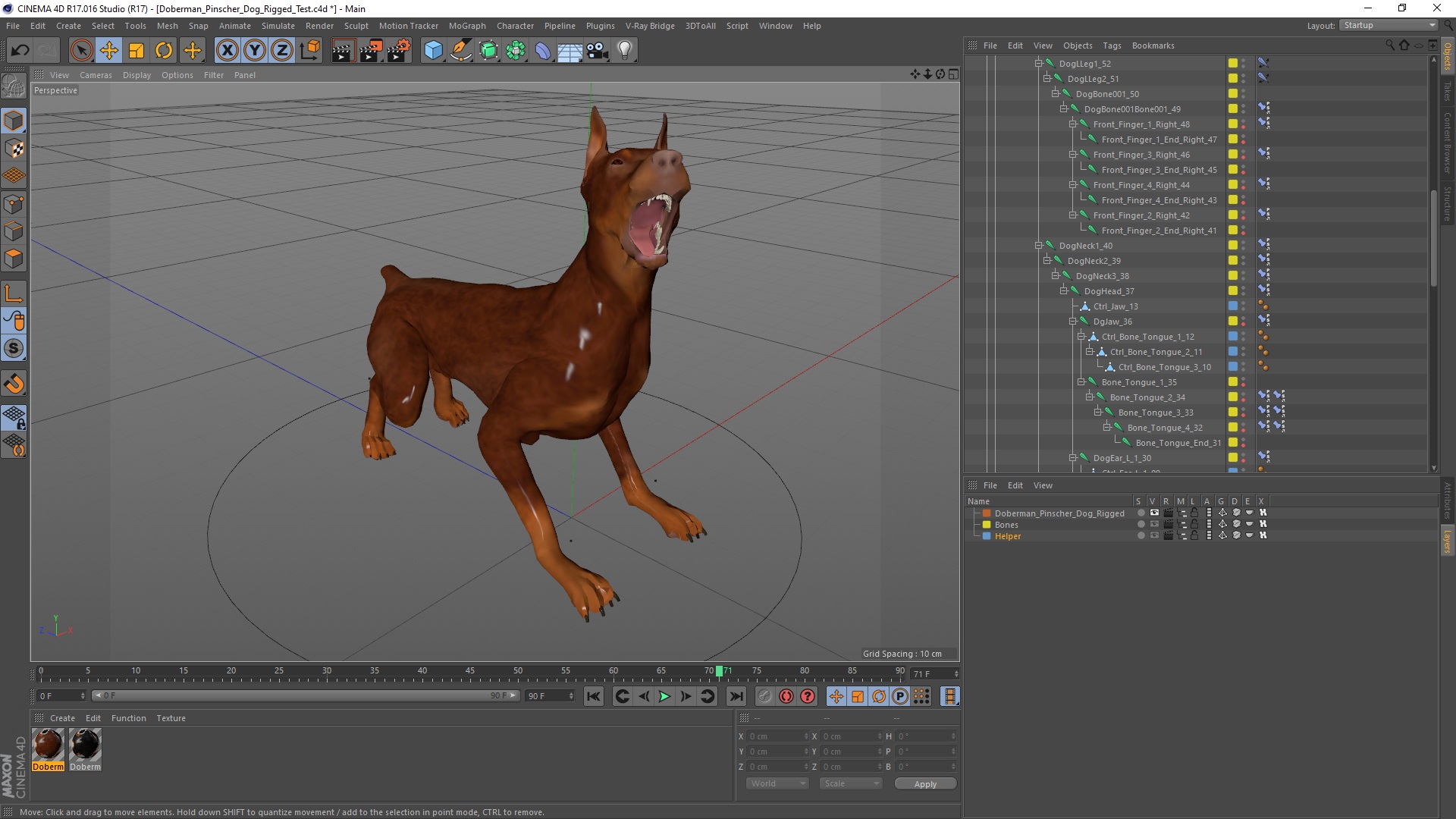Collapse the DogHead_37 hierarchy node

pyautogui.click(x=1064, y=291)
